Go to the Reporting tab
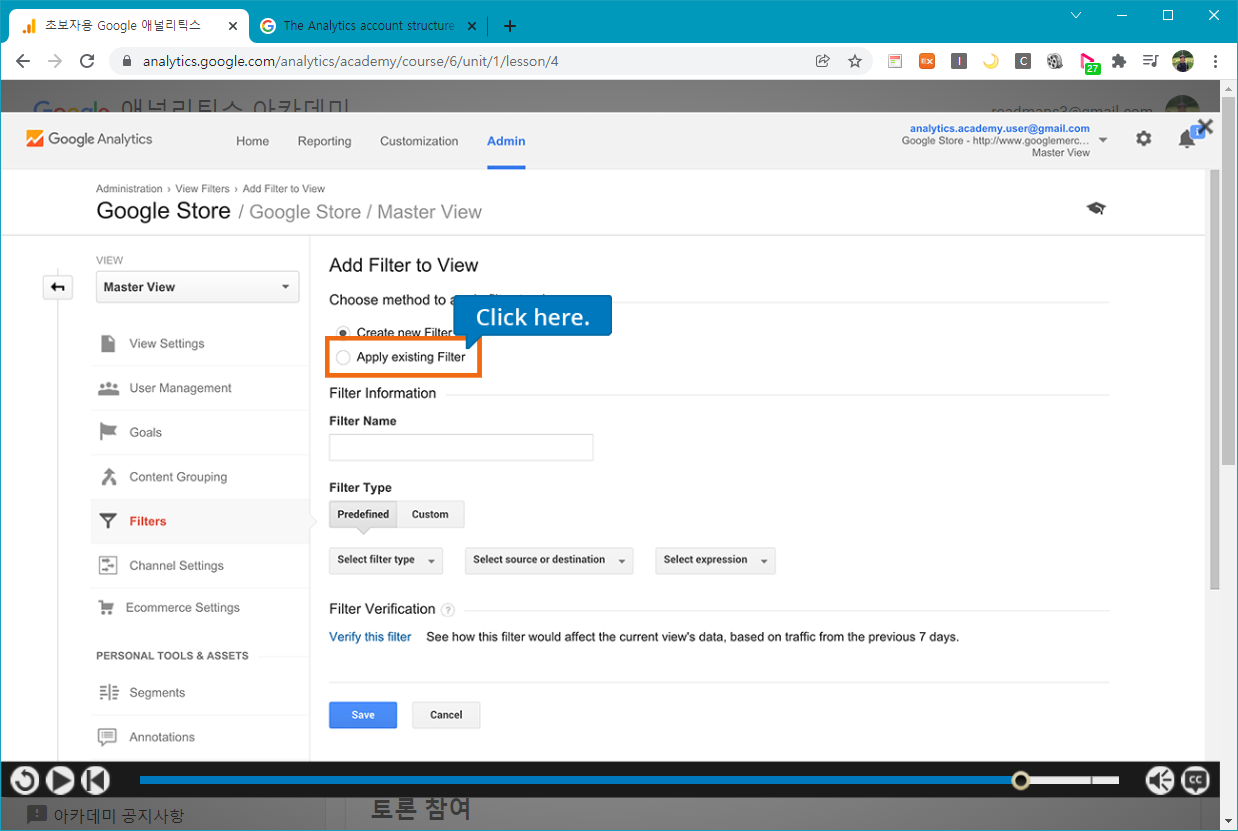 pos(324,141)
